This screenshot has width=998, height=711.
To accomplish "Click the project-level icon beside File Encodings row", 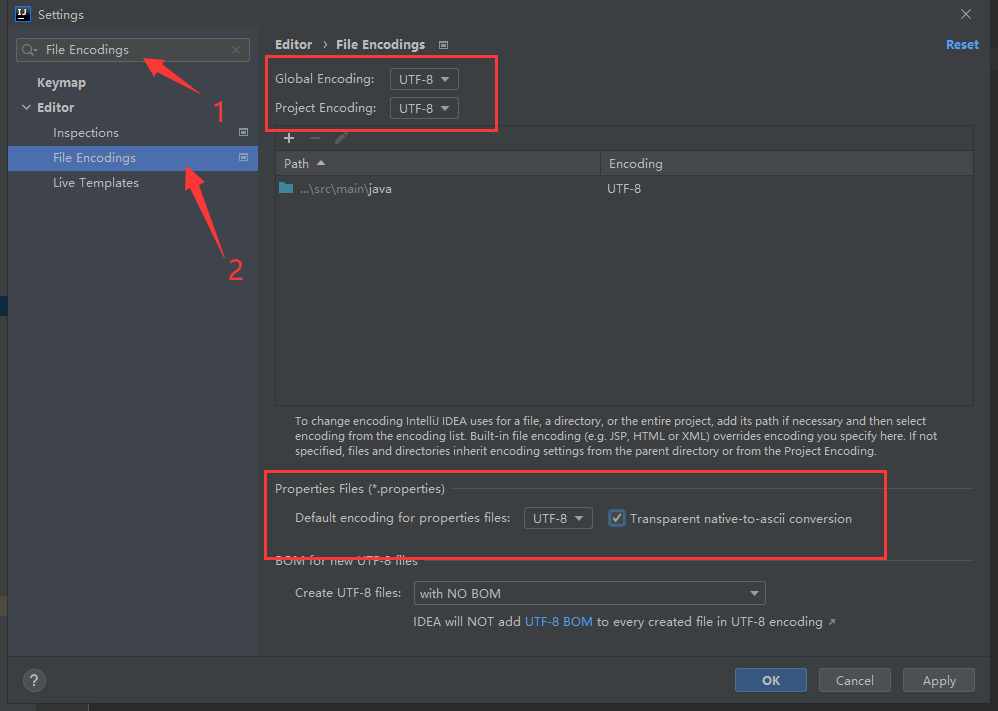I will pyautogui.click(x=243, y=157).
